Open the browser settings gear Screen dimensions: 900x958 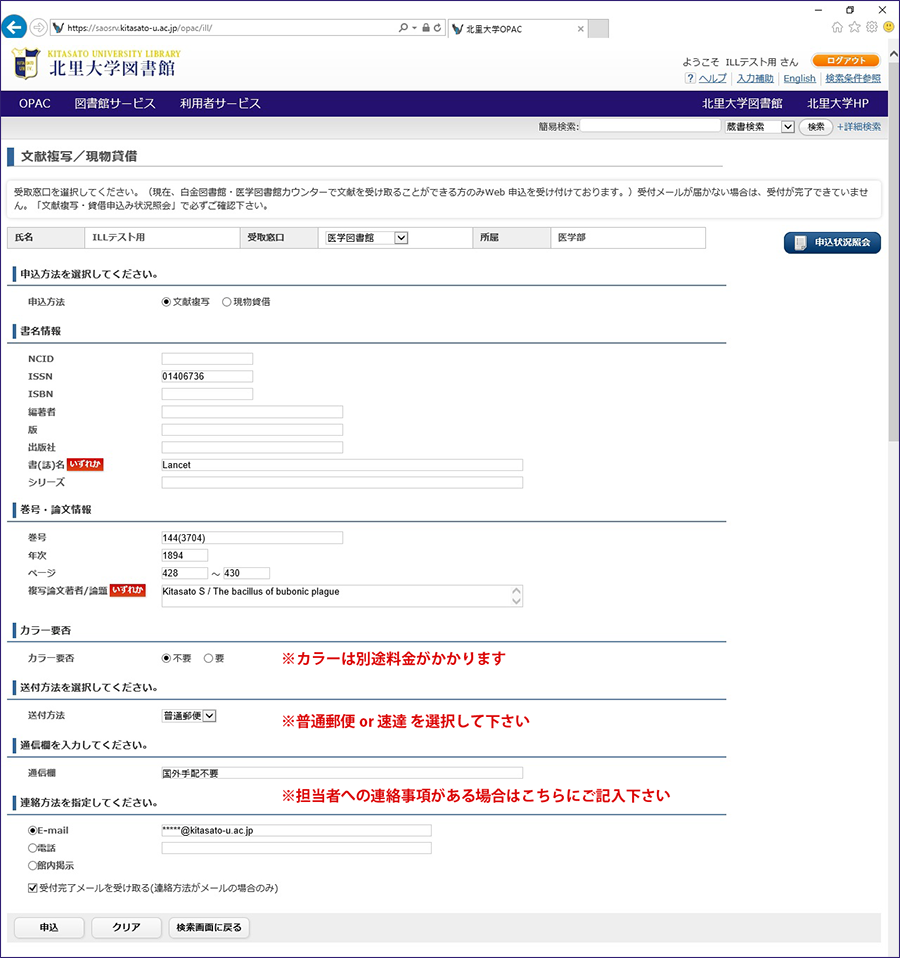871,27
